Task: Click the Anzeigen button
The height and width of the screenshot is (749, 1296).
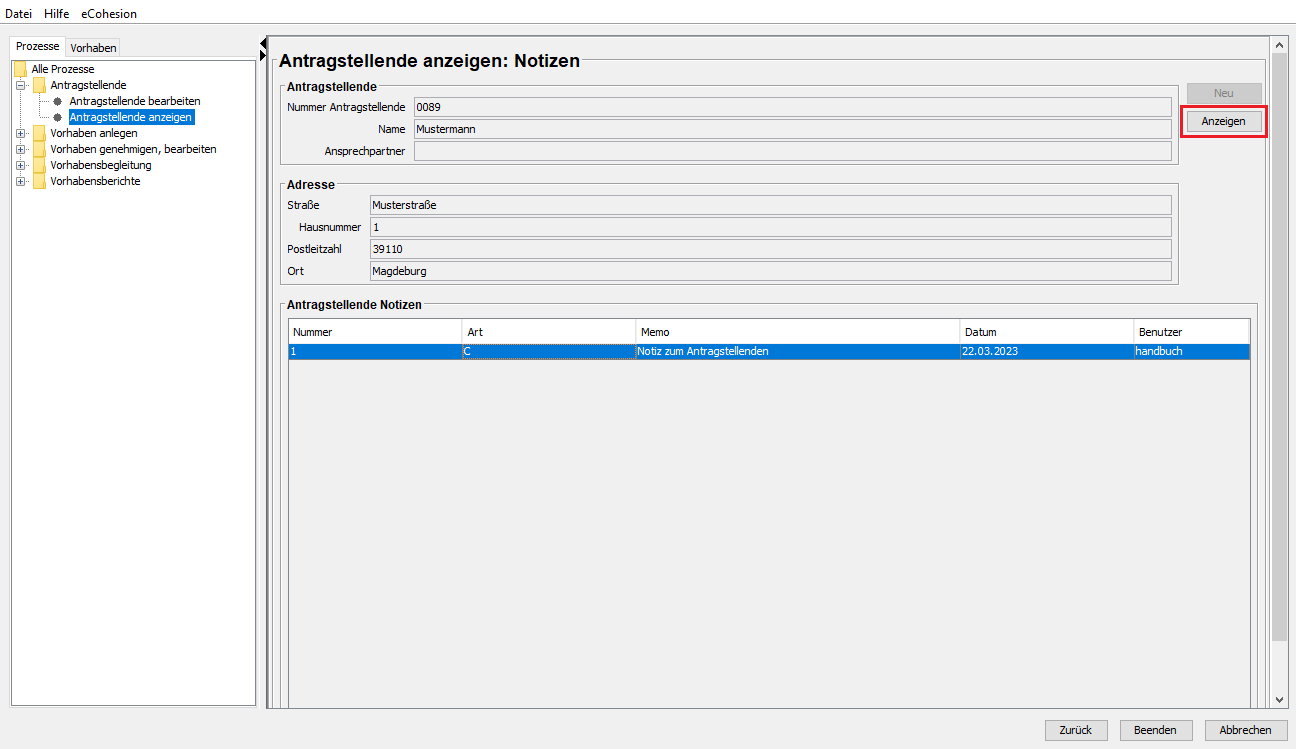Action: (1224, 121)
